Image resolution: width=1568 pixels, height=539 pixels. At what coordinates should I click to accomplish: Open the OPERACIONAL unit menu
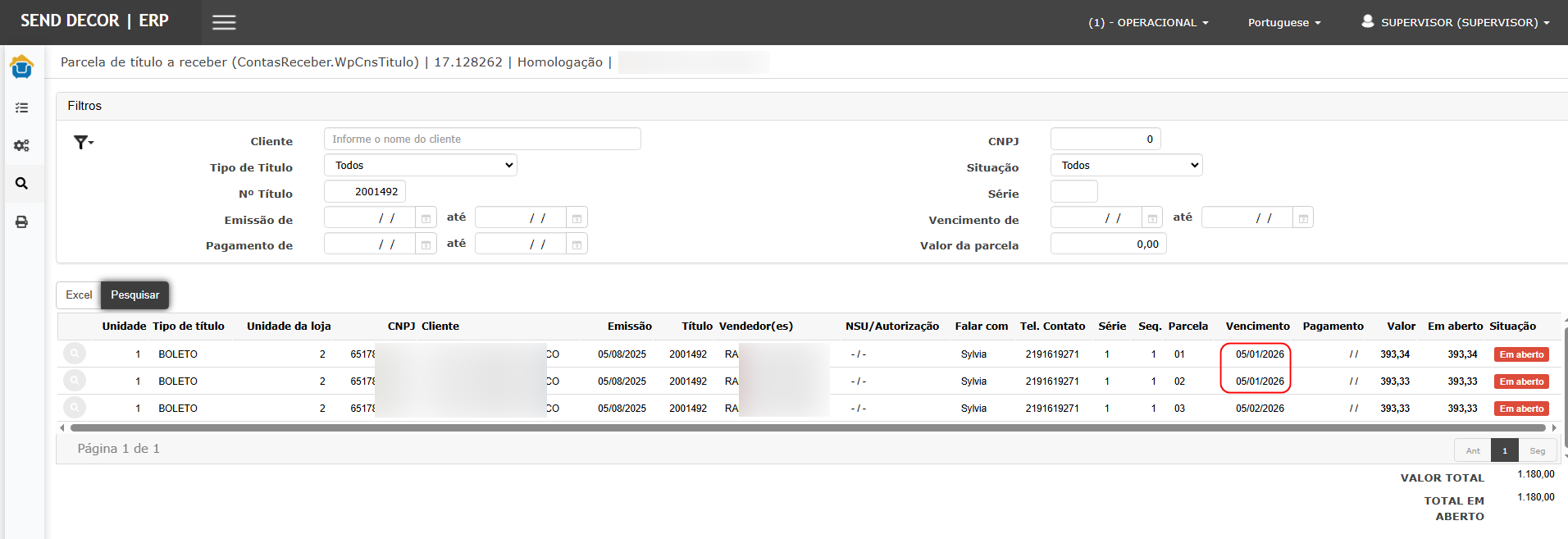1148,23
